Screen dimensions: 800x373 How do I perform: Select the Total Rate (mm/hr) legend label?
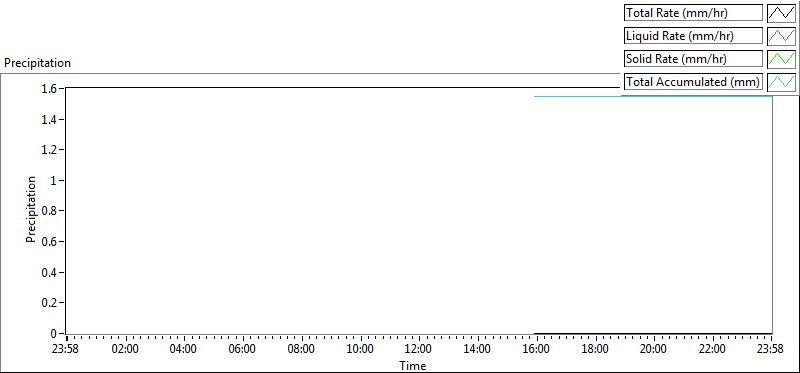pos(693,13)
